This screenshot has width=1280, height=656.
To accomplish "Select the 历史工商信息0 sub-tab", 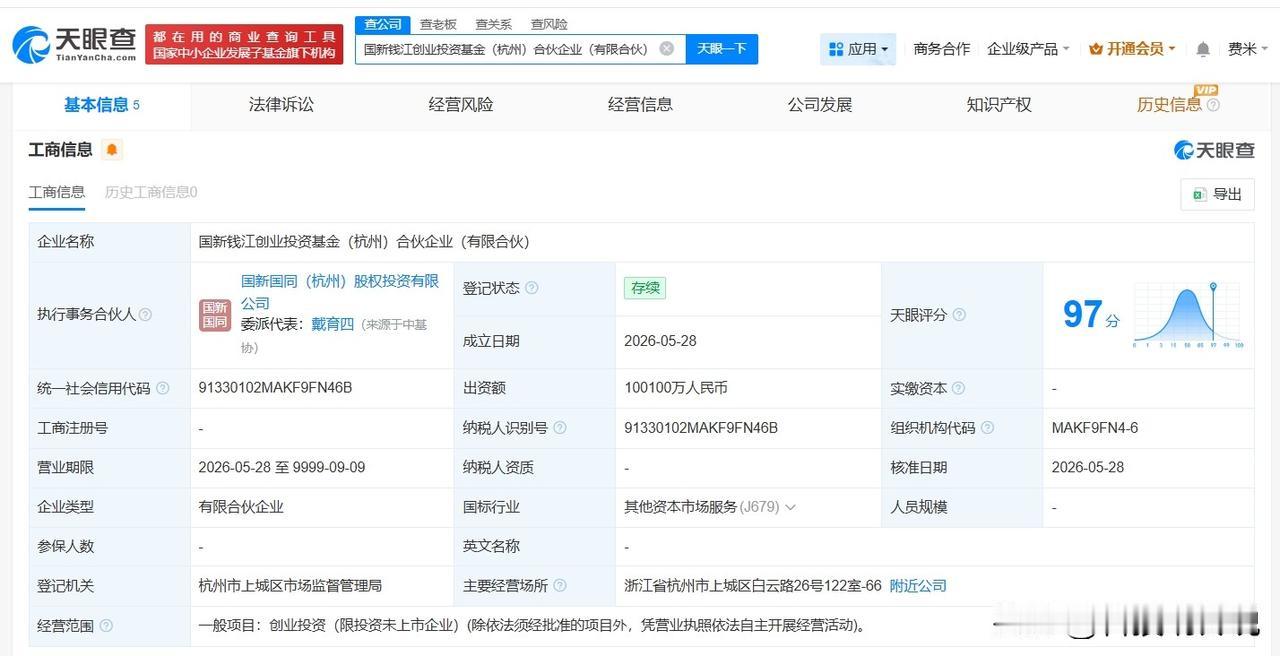I will tap(151, 192).
